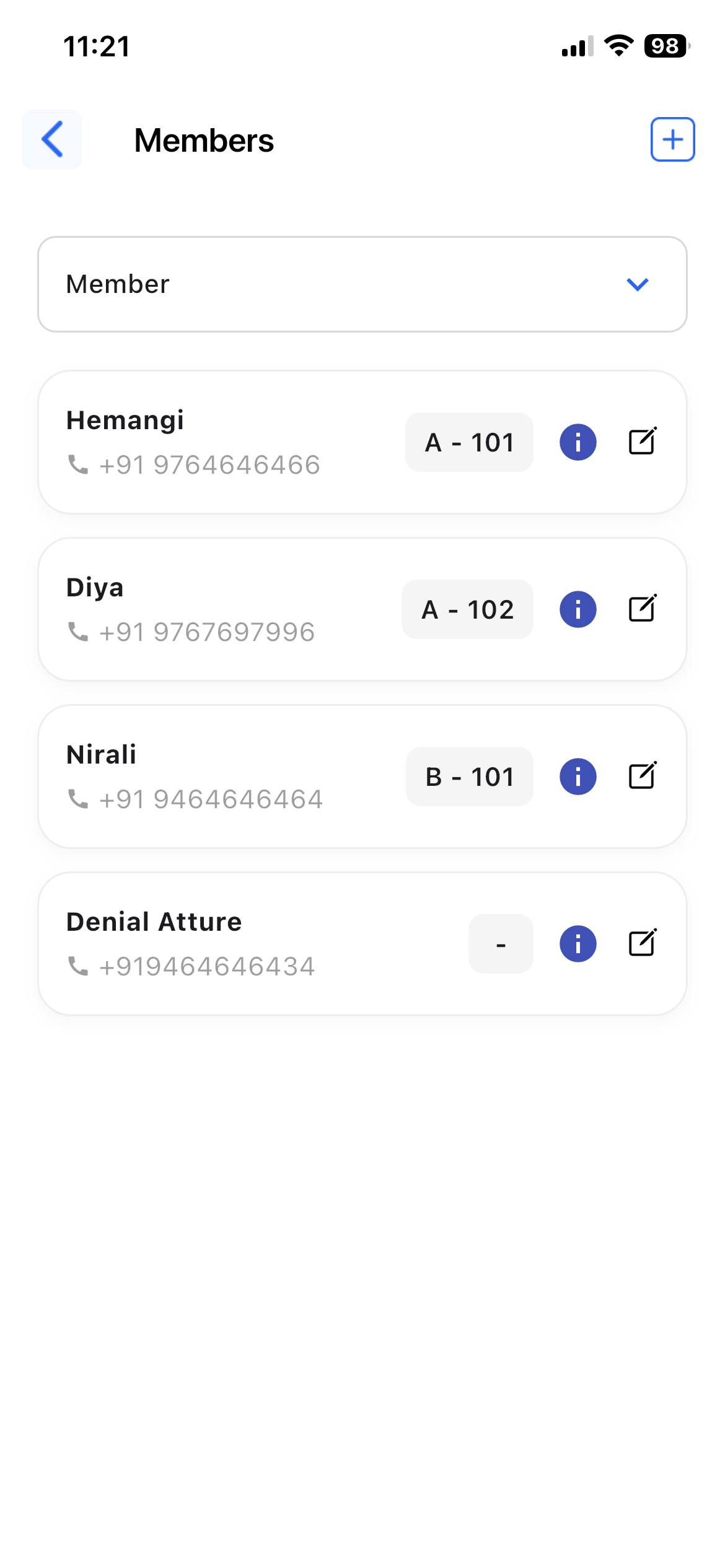Screen dimensions: 725x1568
Task: Select the B - 101 unit badge
Action: [x=469, y=777]
